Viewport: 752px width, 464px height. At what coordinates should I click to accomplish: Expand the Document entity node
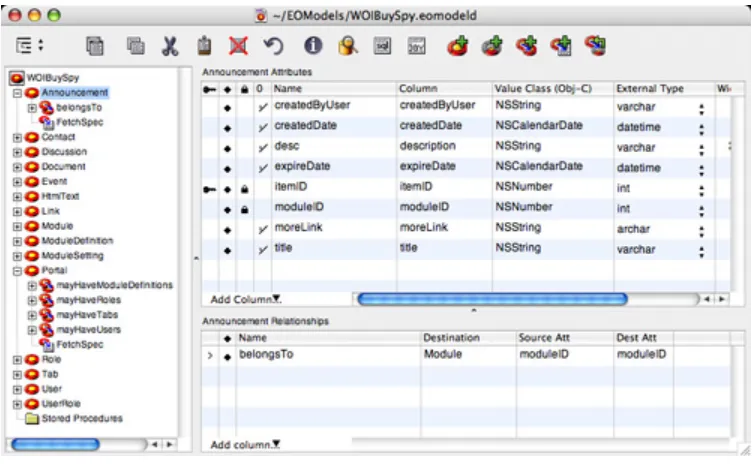click(17, 167)
